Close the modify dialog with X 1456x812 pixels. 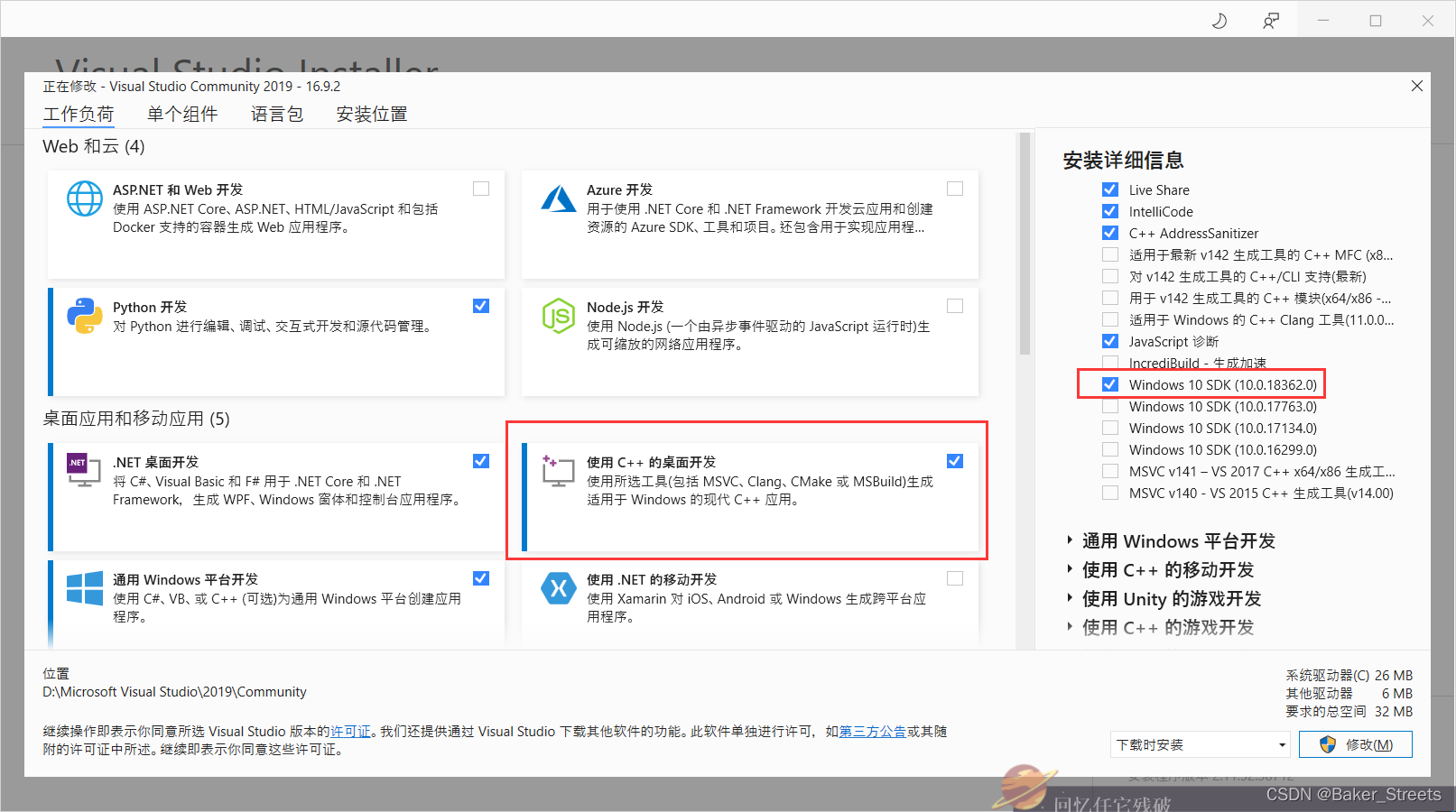point(1417,86)
